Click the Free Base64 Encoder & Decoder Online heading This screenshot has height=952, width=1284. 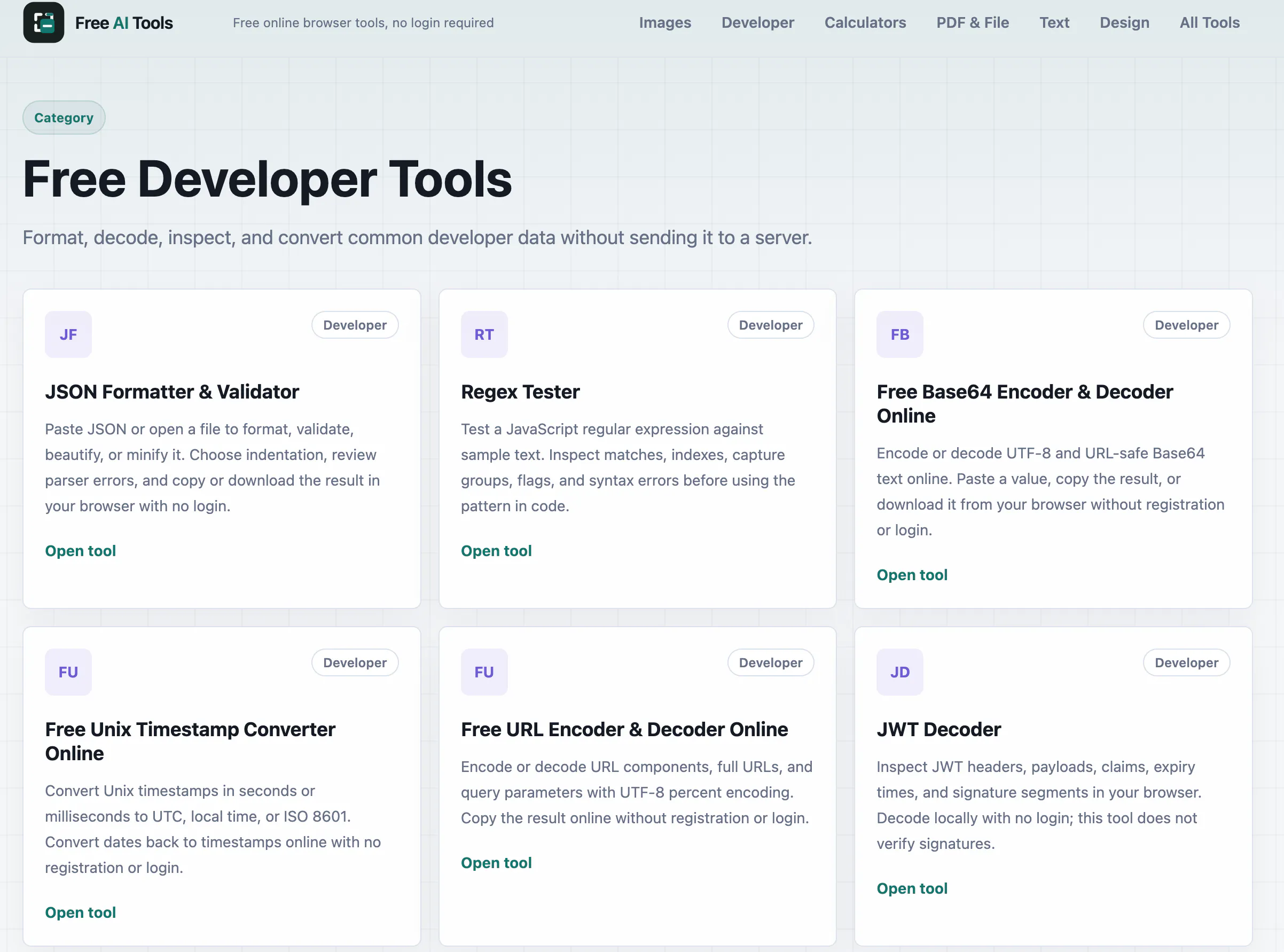pyautogui.click(x=1025, y=403)
